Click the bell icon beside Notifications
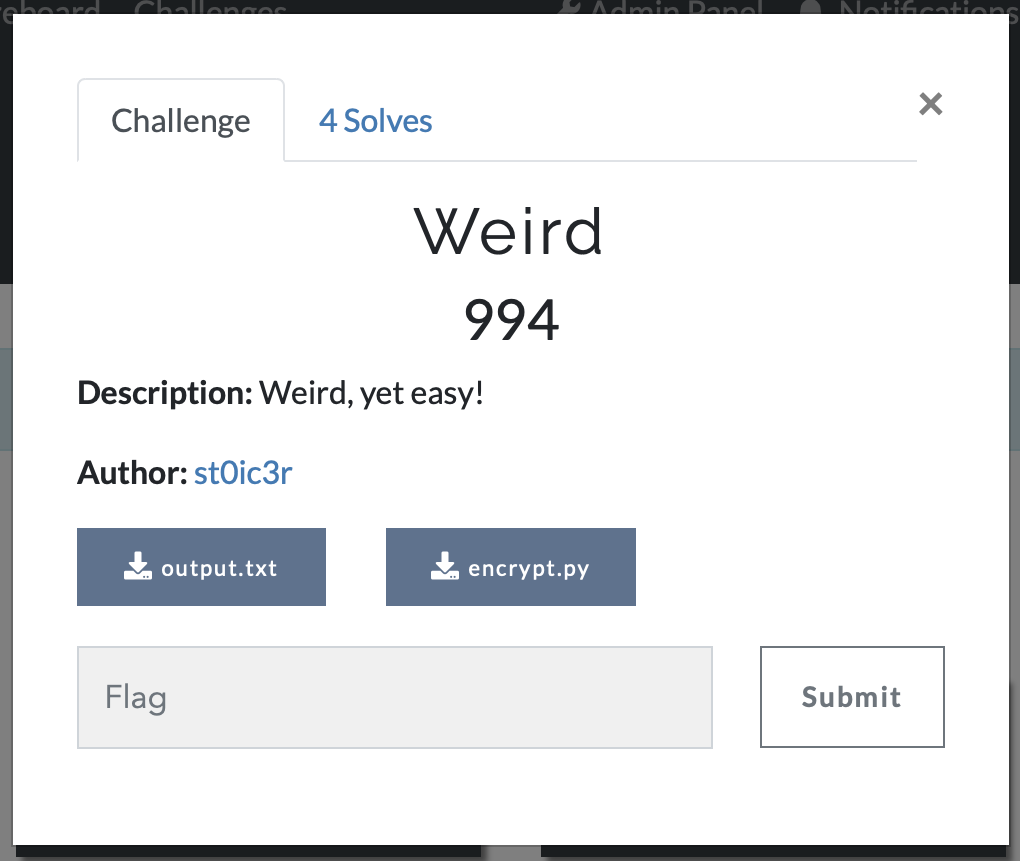This screenshot has width=1020, height=861. (810, 7)
